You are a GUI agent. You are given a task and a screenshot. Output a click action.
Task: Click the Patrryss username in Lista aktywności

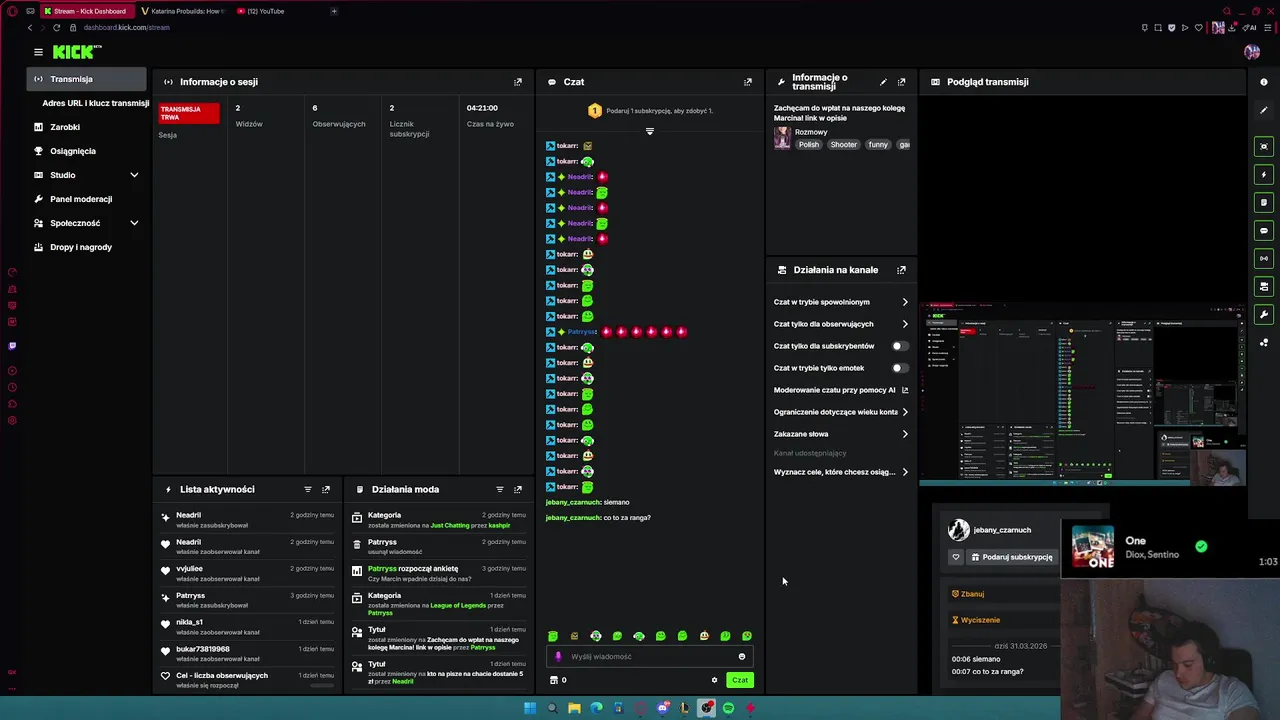[x=190, y=596]
